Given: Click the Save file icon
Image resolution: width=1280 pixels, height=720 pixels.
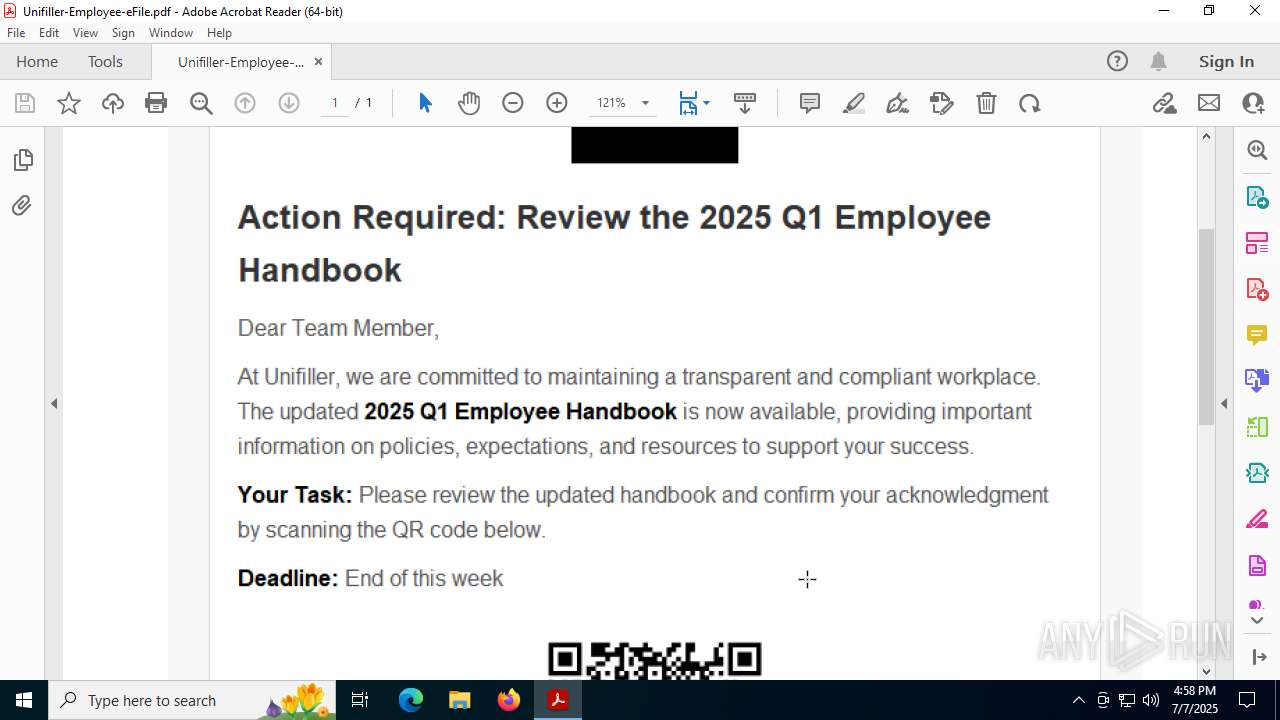Looking at the screenshot, I should click(25, 103).
